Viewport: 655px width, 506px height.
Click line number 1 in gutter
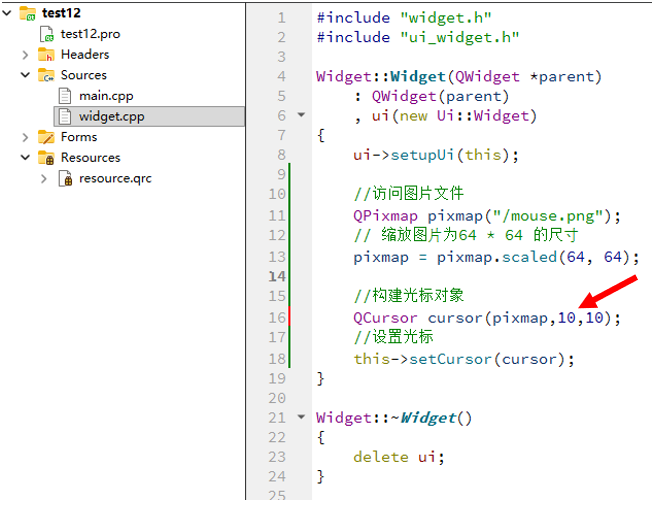point(282,18)
